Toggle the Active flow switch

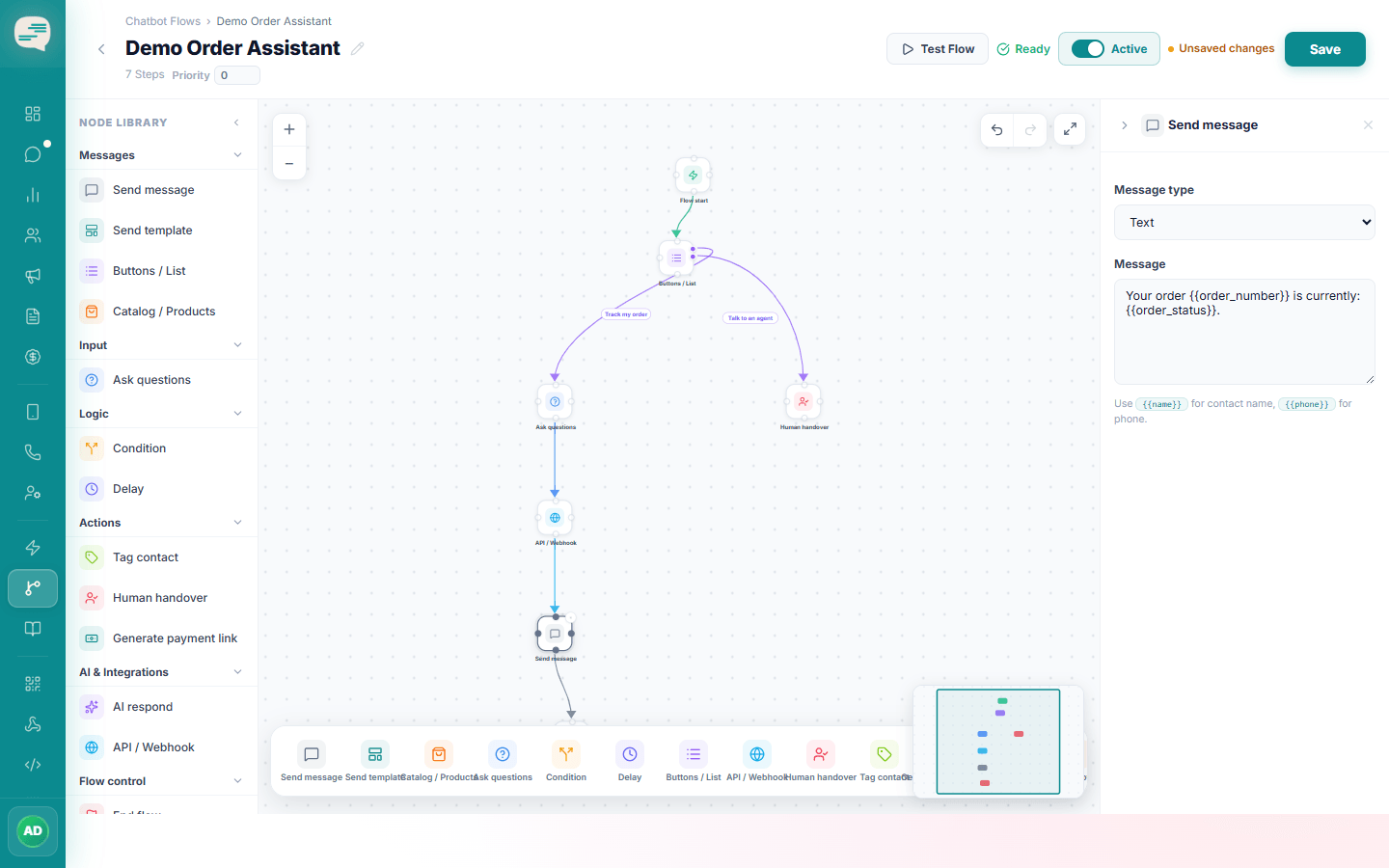click(x=1088, y=49)
